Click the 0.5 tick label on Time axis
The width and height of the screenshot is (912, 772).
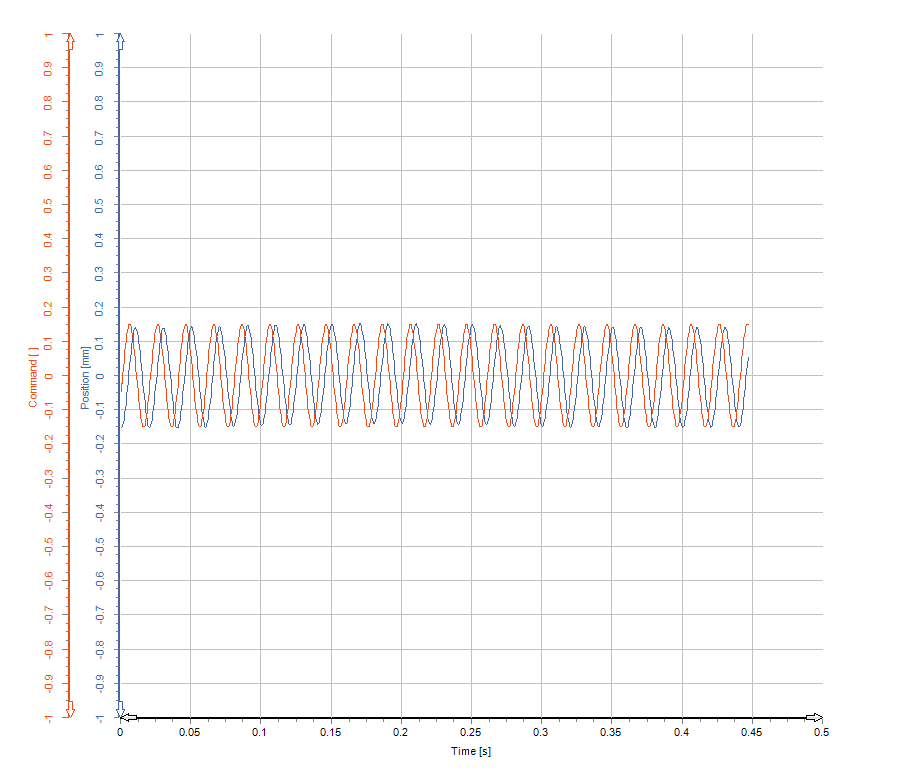pyautogui.click(x=821, y=733)
